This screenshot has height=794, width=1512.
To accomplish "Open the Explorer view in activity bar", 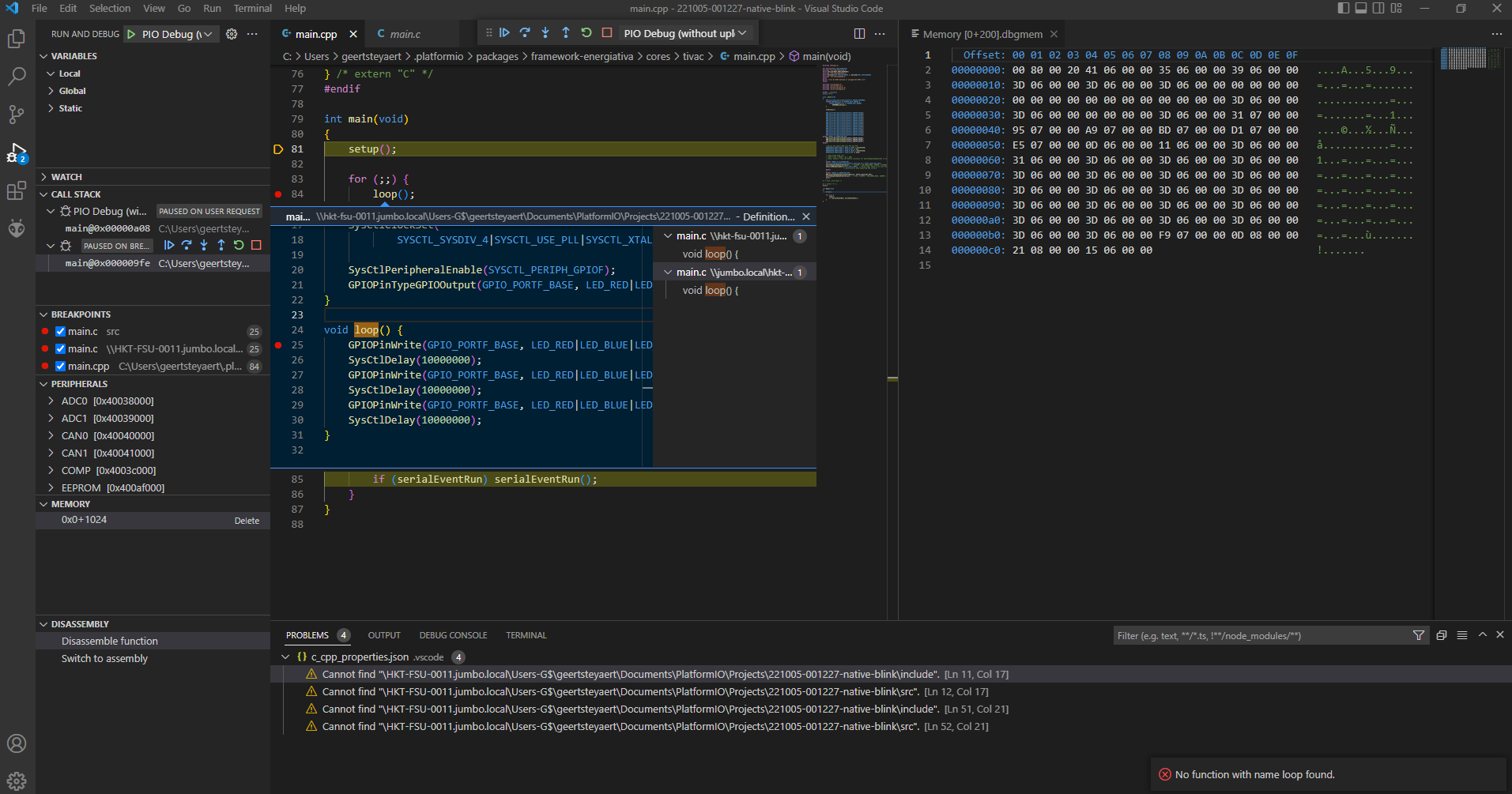I will pyautogui.click(x=17, y=39).
